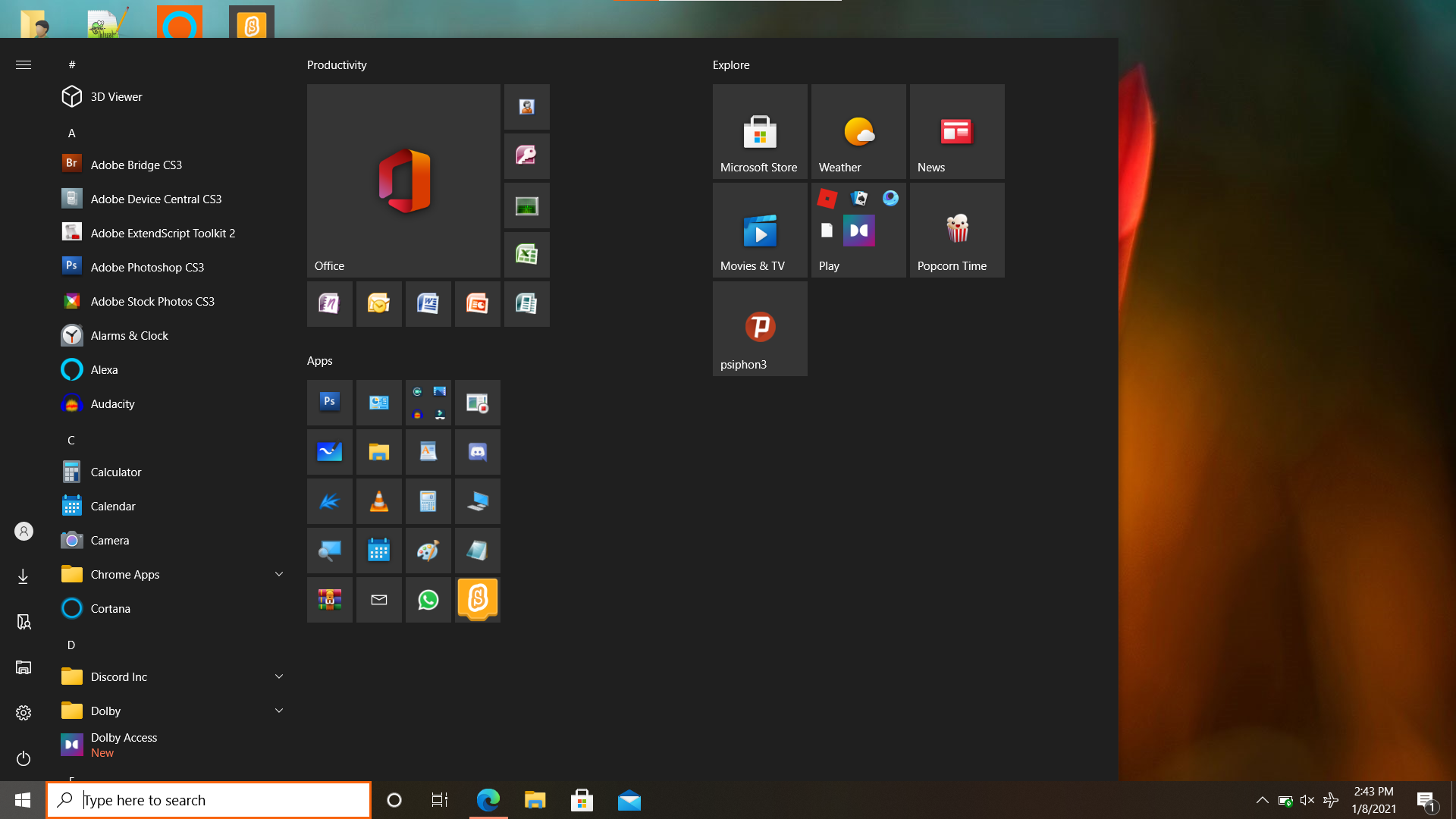Launch the WordPad tile
Screen dimensions: 1456x819
(x=428, y=452)
